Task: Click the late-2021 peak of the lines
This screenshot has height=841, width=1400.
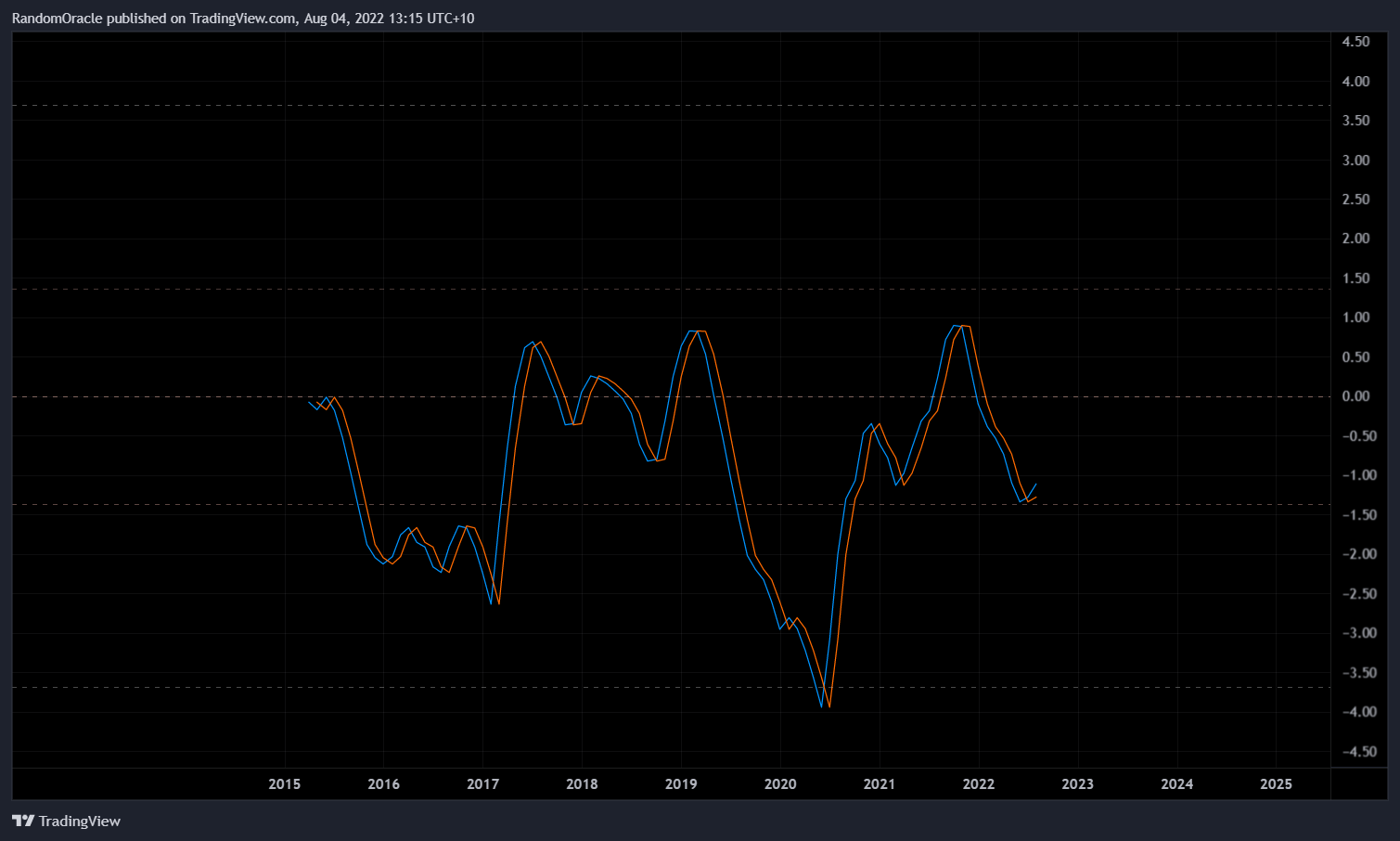Action: (961, 326)
